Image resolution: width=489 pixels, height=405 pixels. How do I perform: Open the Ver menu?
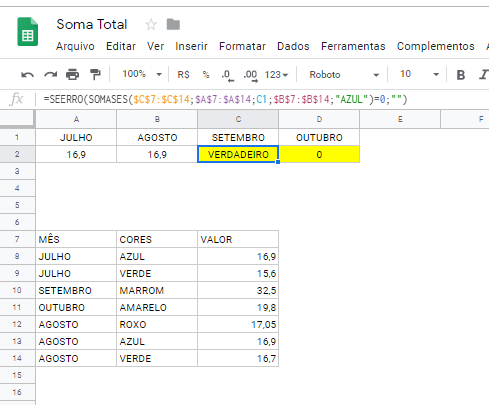pyautogui.click(x=155, y=46)
